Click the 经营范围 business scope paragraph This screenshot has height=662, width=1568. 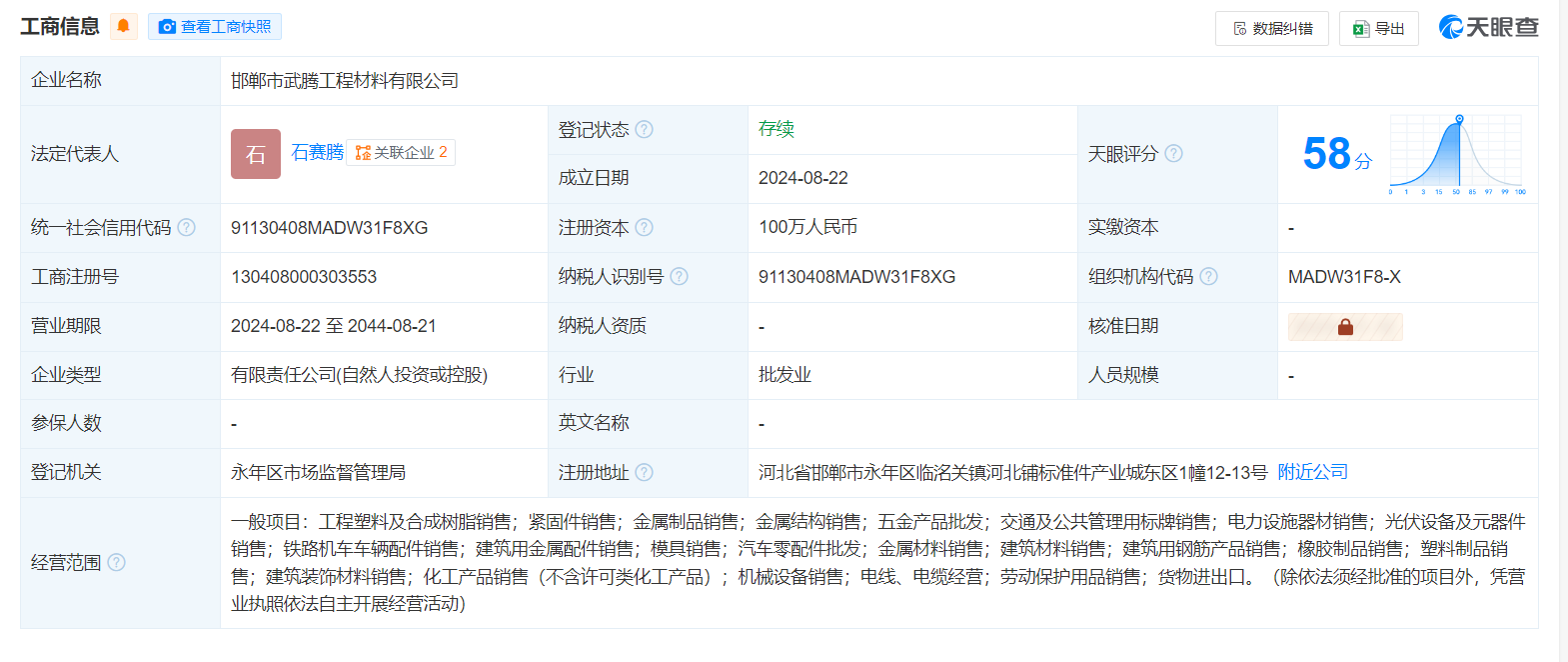pos(878,562)
